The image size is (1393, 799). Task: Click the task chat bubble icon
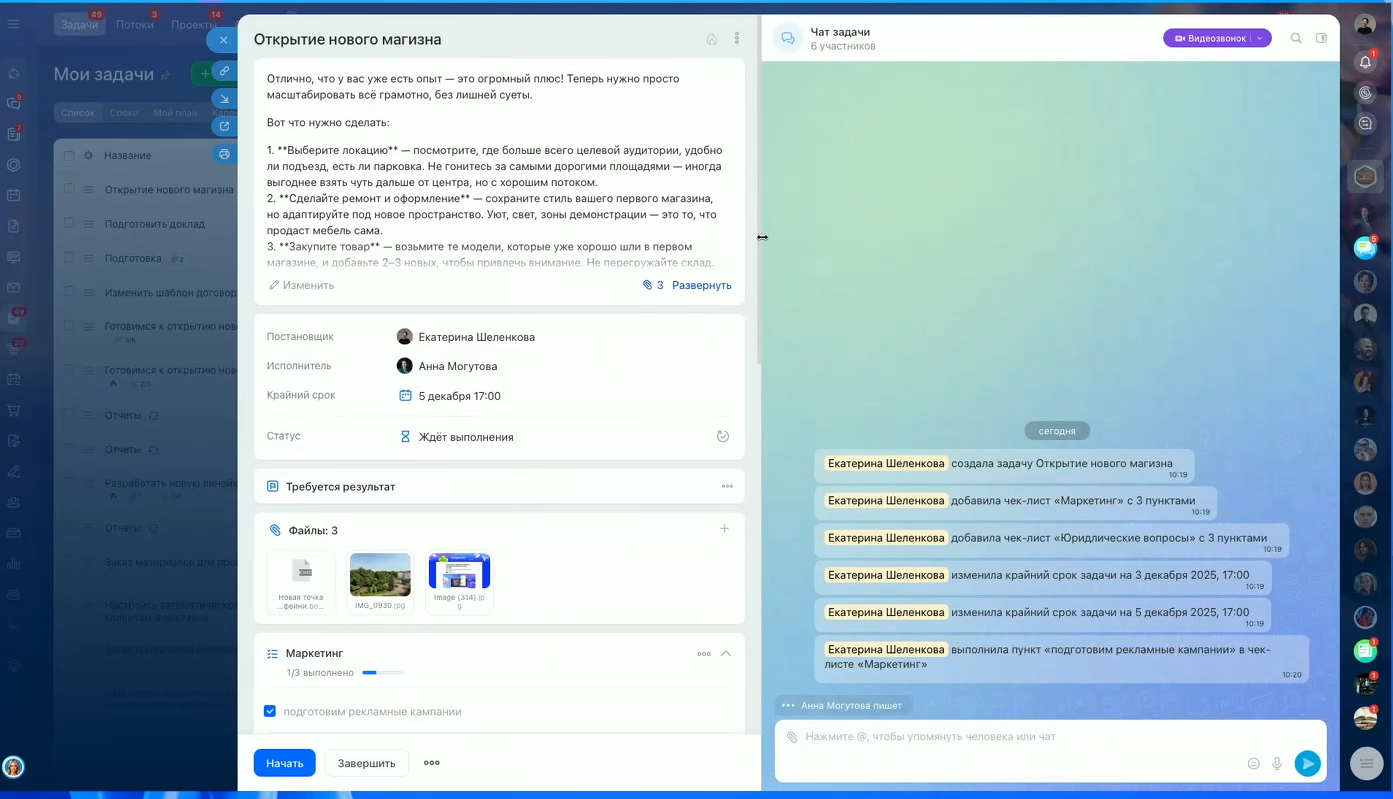(x=788, y=39)
